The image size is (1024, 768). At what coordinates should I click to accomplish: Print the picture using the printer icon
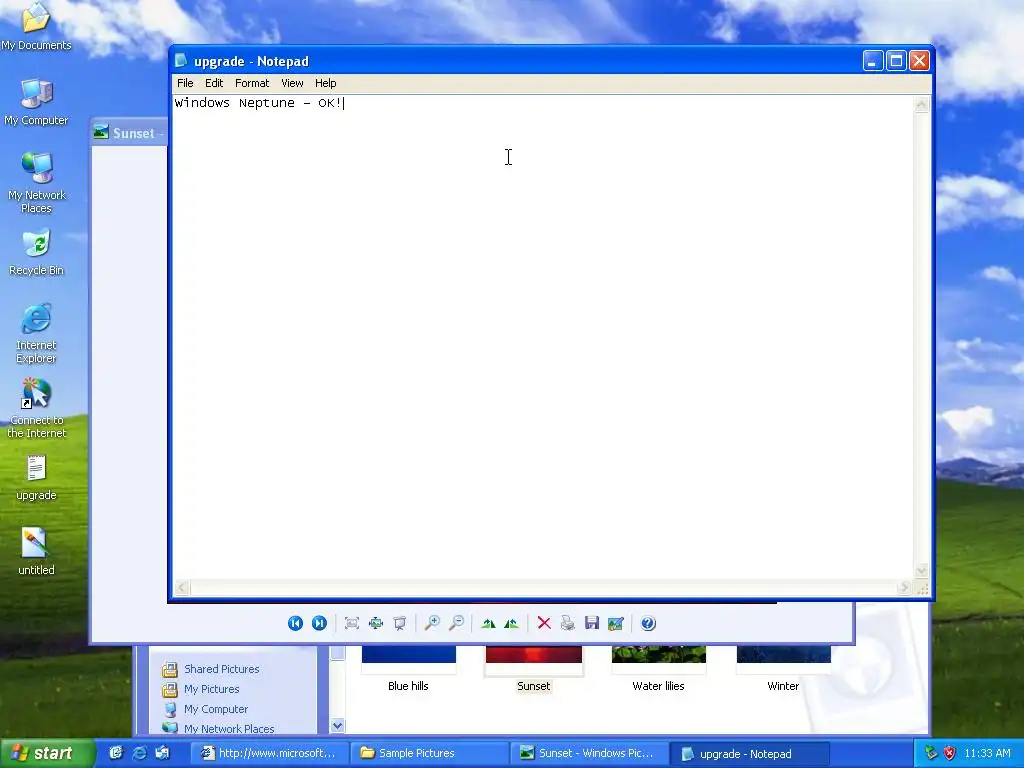click(568, 623)
